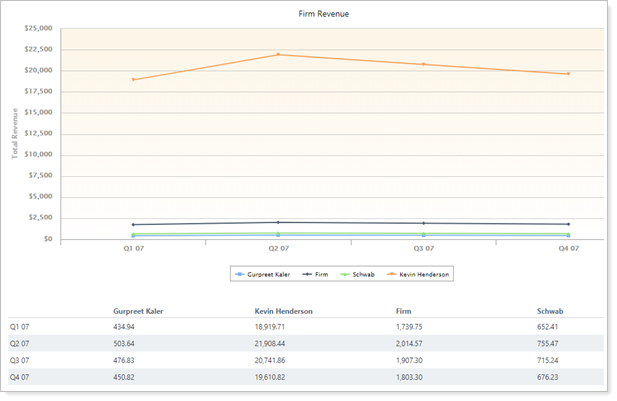Click the Gurpreet Kaler column header

point(138,311)
